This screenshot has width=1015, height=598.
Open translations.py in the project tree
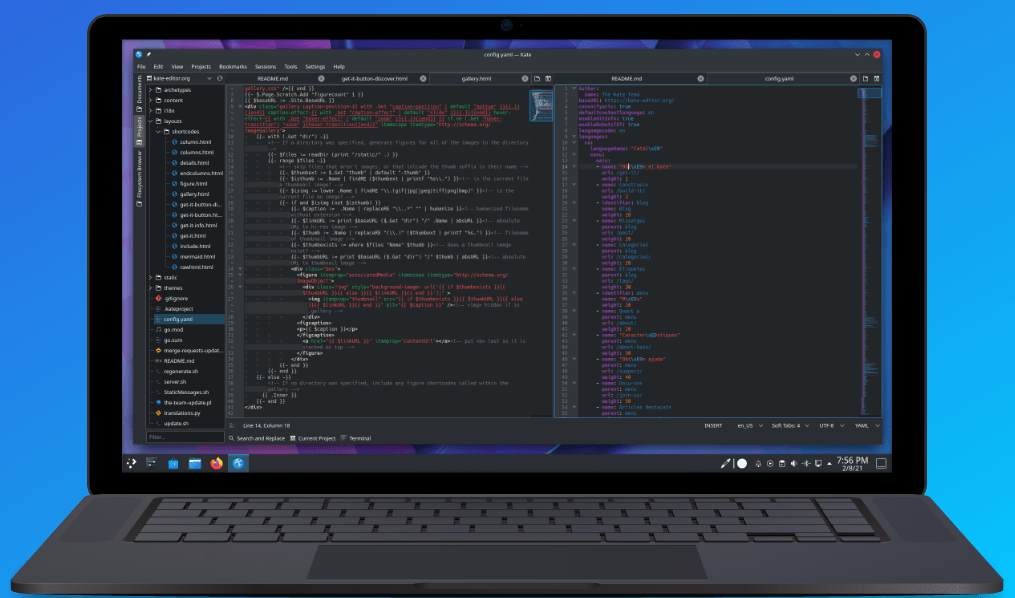(182, 413)
